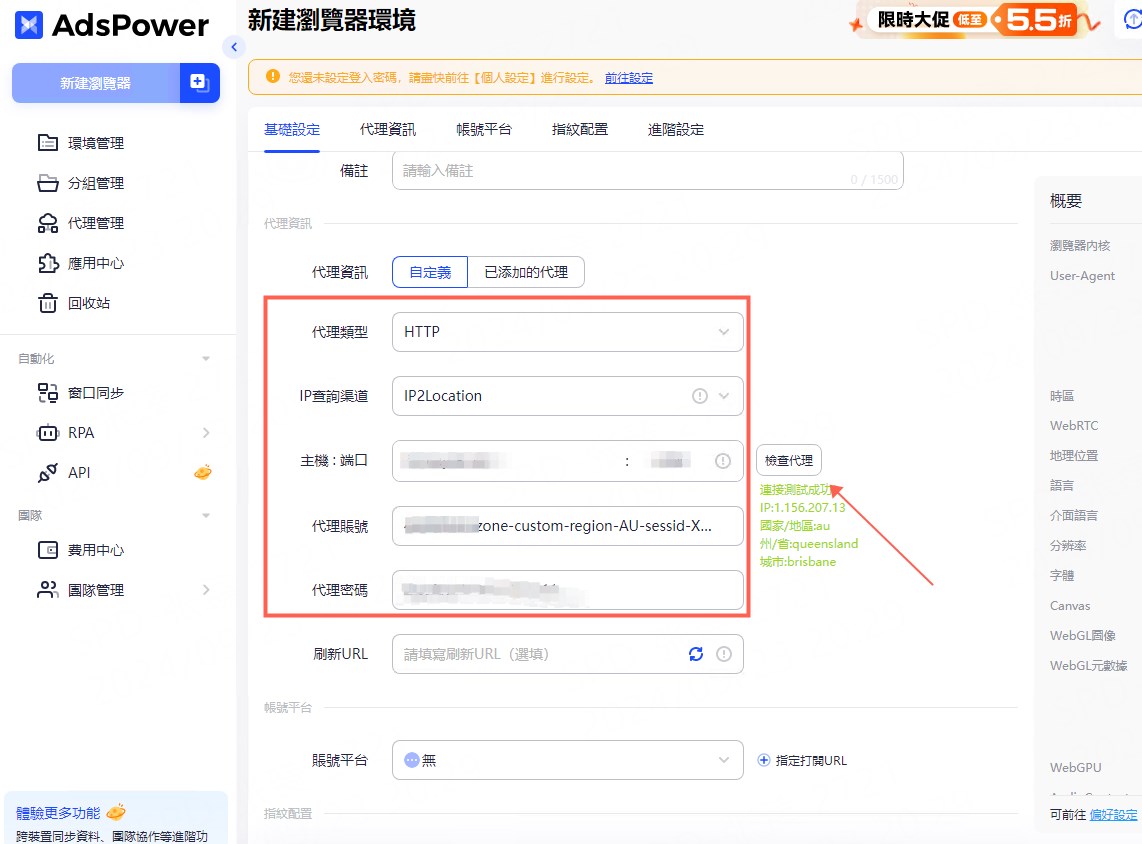Collapse the sidebar with the arrow button

click(234, 47)
